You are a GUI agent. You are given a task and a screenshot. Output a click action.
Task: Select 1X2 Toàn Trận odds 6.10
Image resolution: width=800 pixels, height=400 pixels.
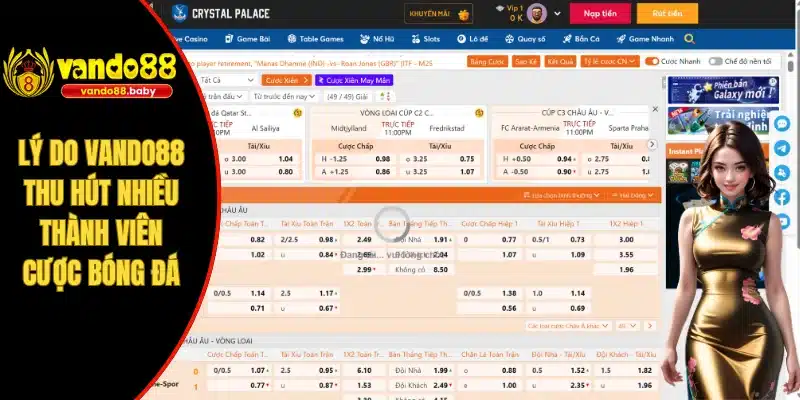(364, 371)
